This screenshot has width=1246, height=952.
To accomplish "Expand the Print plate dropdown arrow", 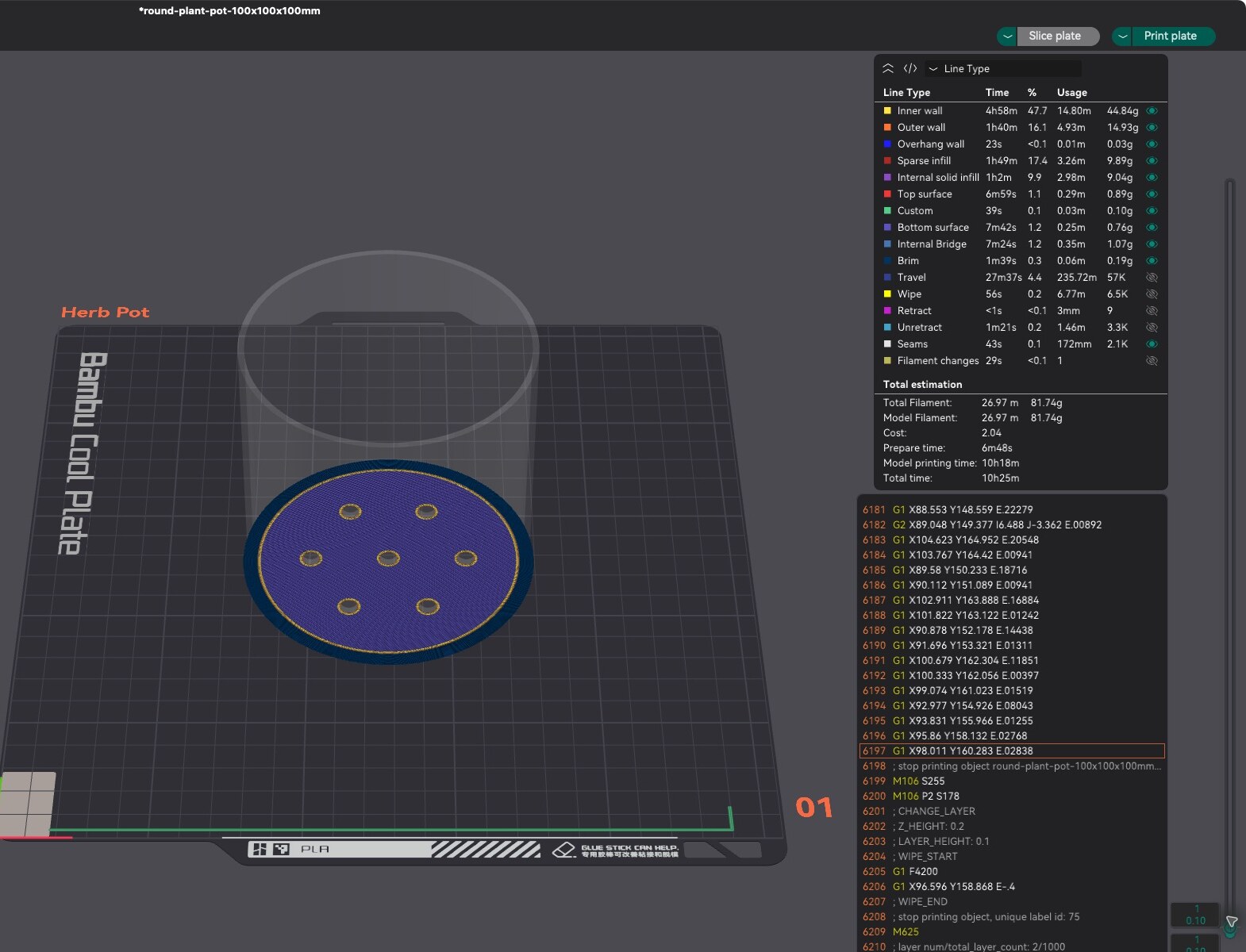I will [1122, 36].
